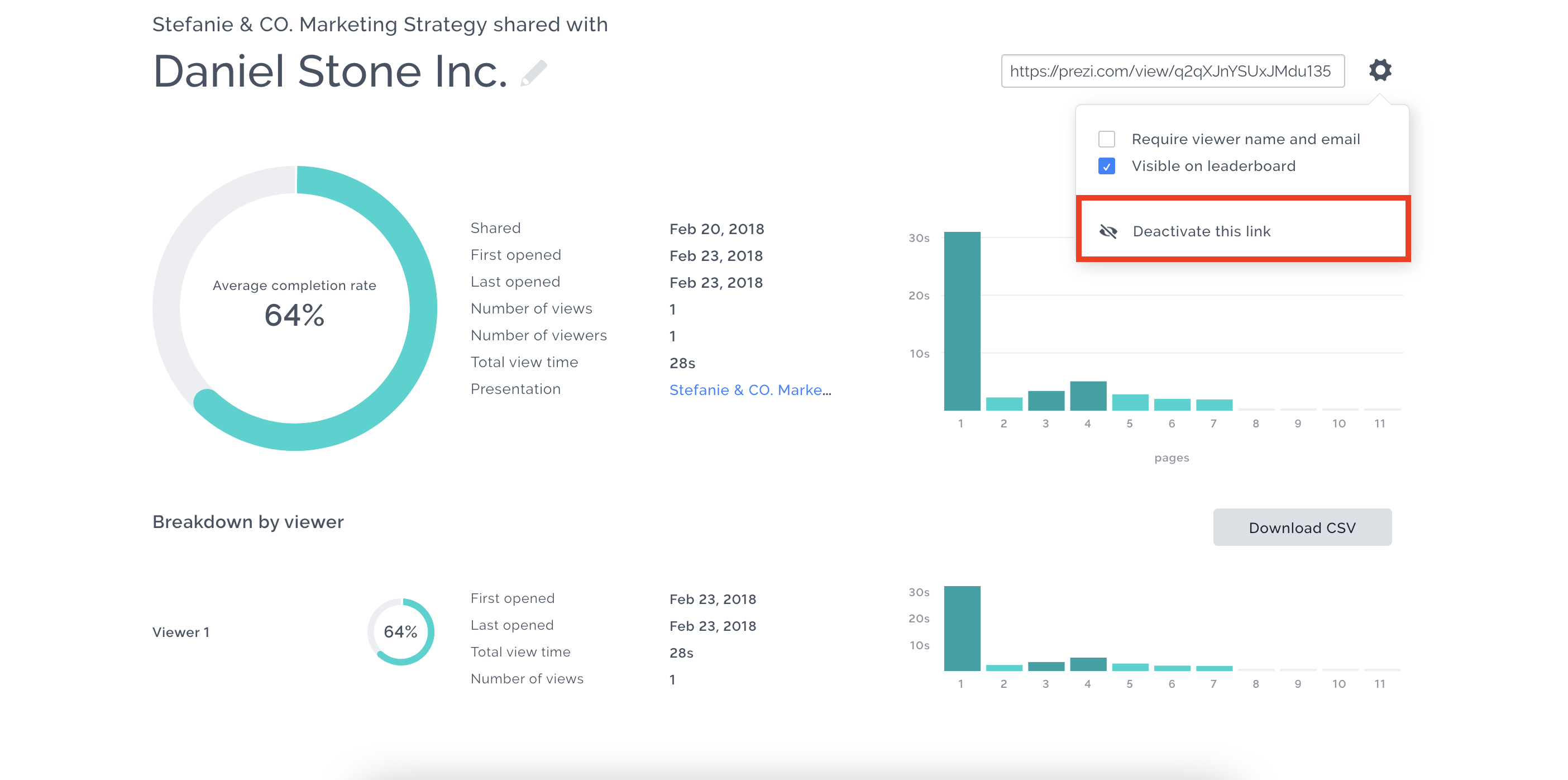The height and width of the screenshot is (780, 1568).
Task: Select the Viewer 1 row label
Action: pos(181,632)
